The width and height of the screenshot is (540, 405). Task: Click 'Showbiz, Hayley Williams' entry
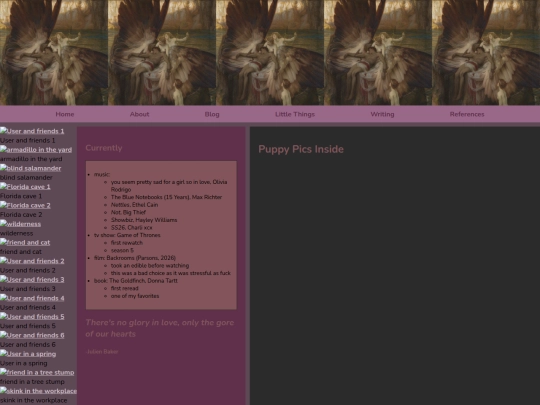pyautogui.click(x=144, y=220)
